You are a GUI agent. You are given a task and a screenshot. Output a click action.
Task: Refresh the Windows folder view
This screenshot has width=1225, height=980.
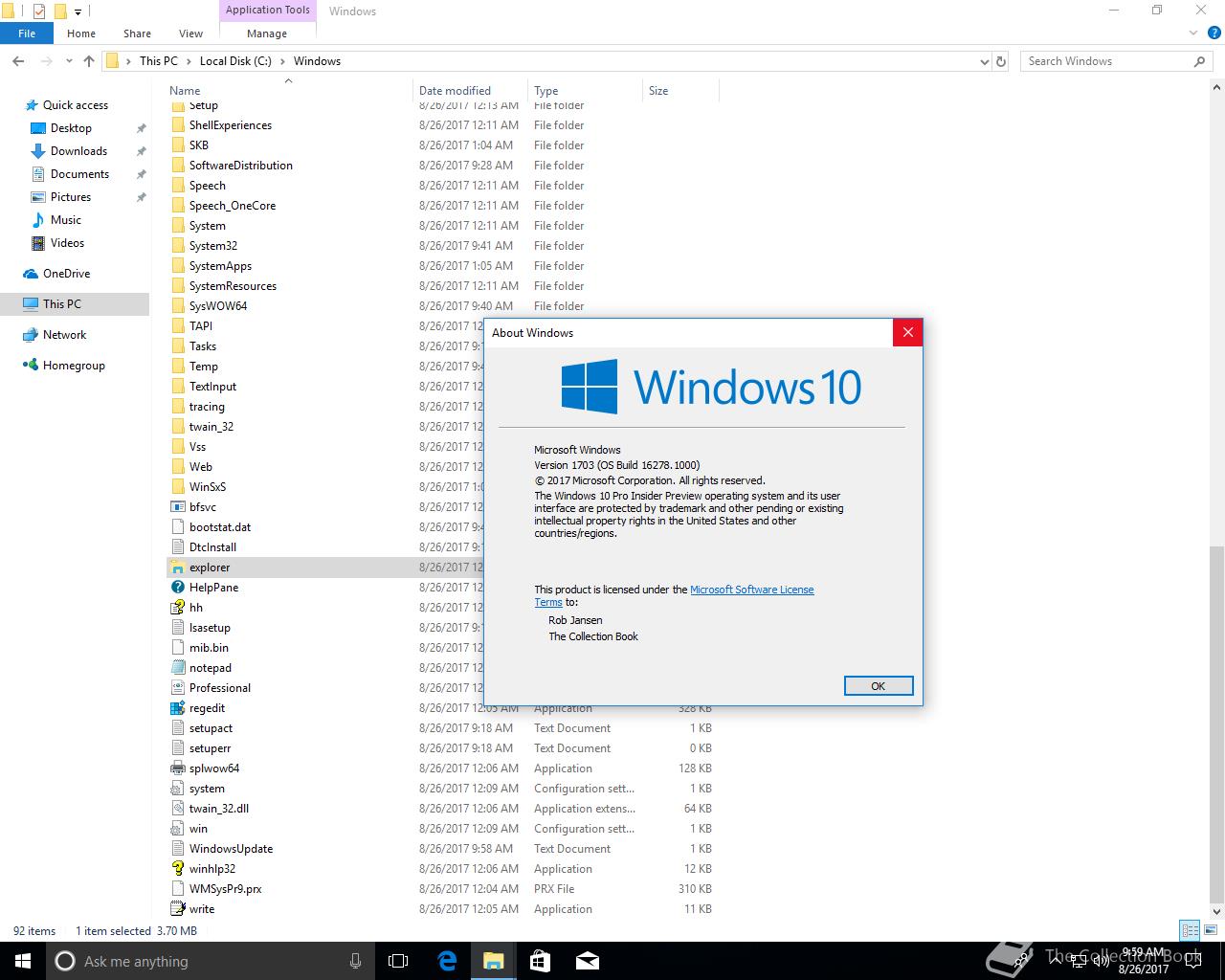coord(1001,61)
